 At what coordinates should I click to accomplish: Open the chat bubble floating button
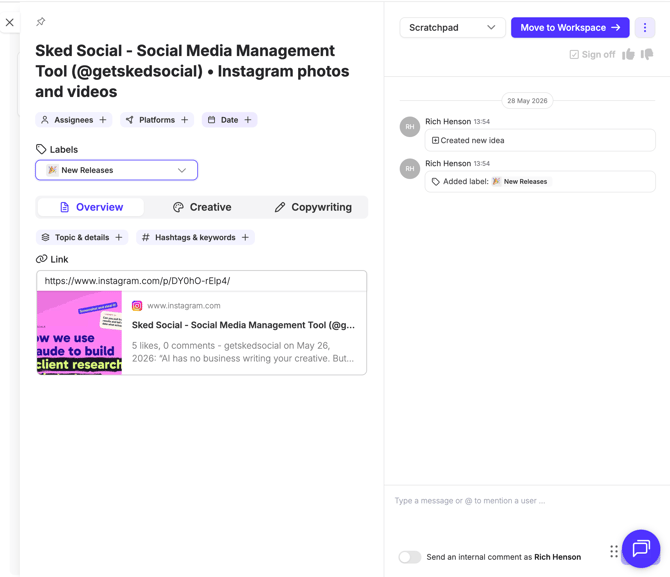pos(641,548)
